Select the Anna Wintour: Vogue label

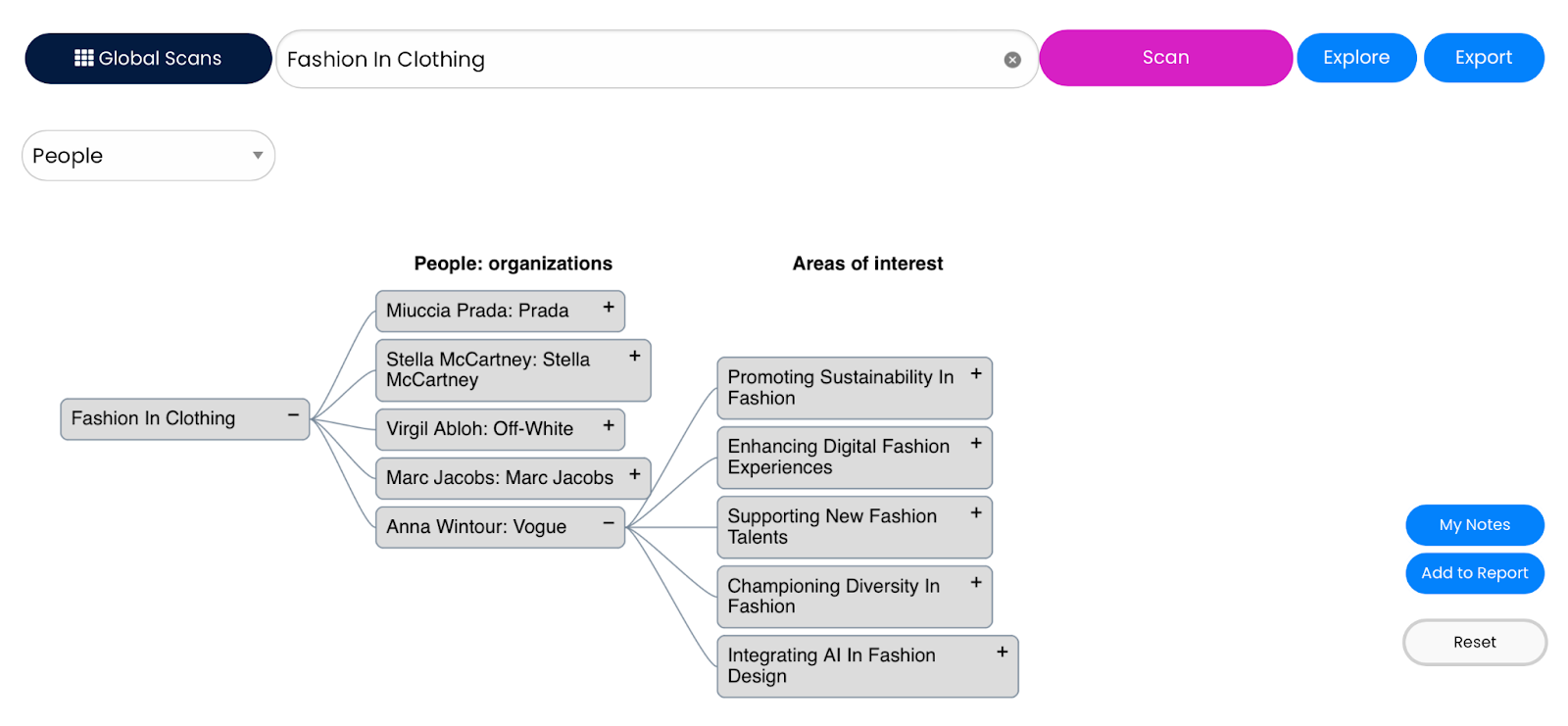pyautogui.click(x=476, y=527)
